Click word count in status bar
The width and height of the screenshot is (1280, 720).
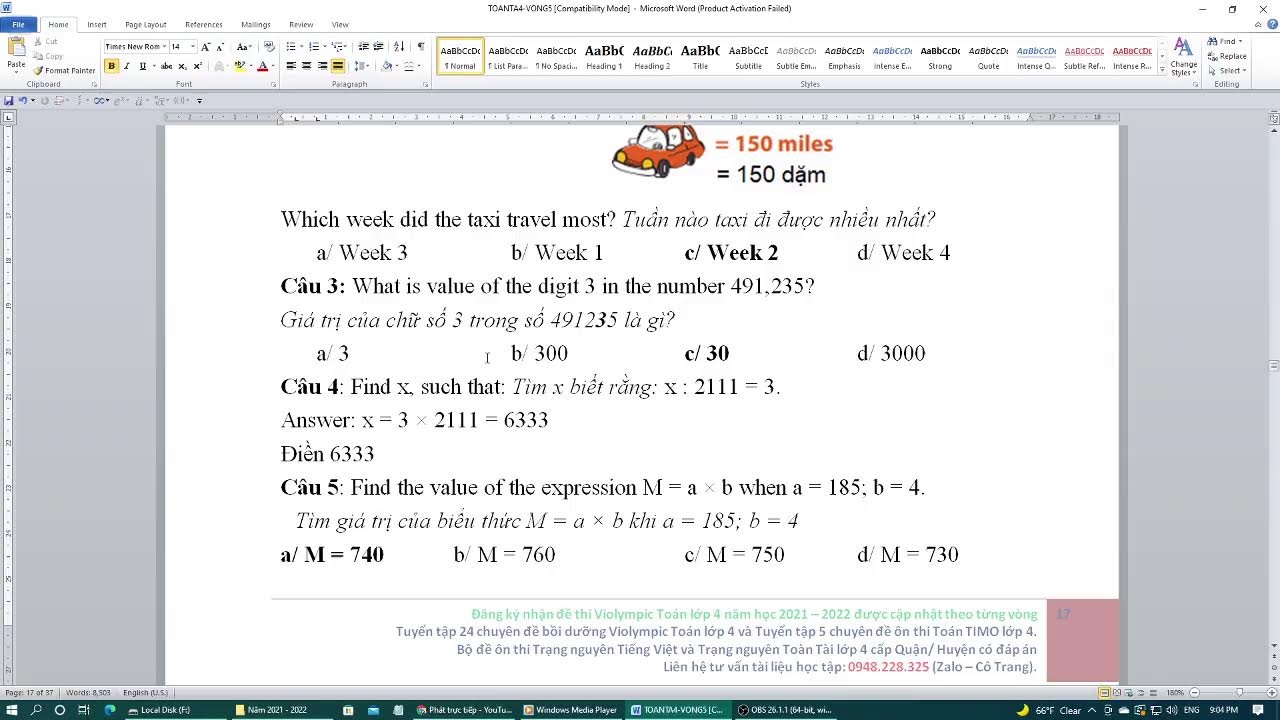[88, 692]
